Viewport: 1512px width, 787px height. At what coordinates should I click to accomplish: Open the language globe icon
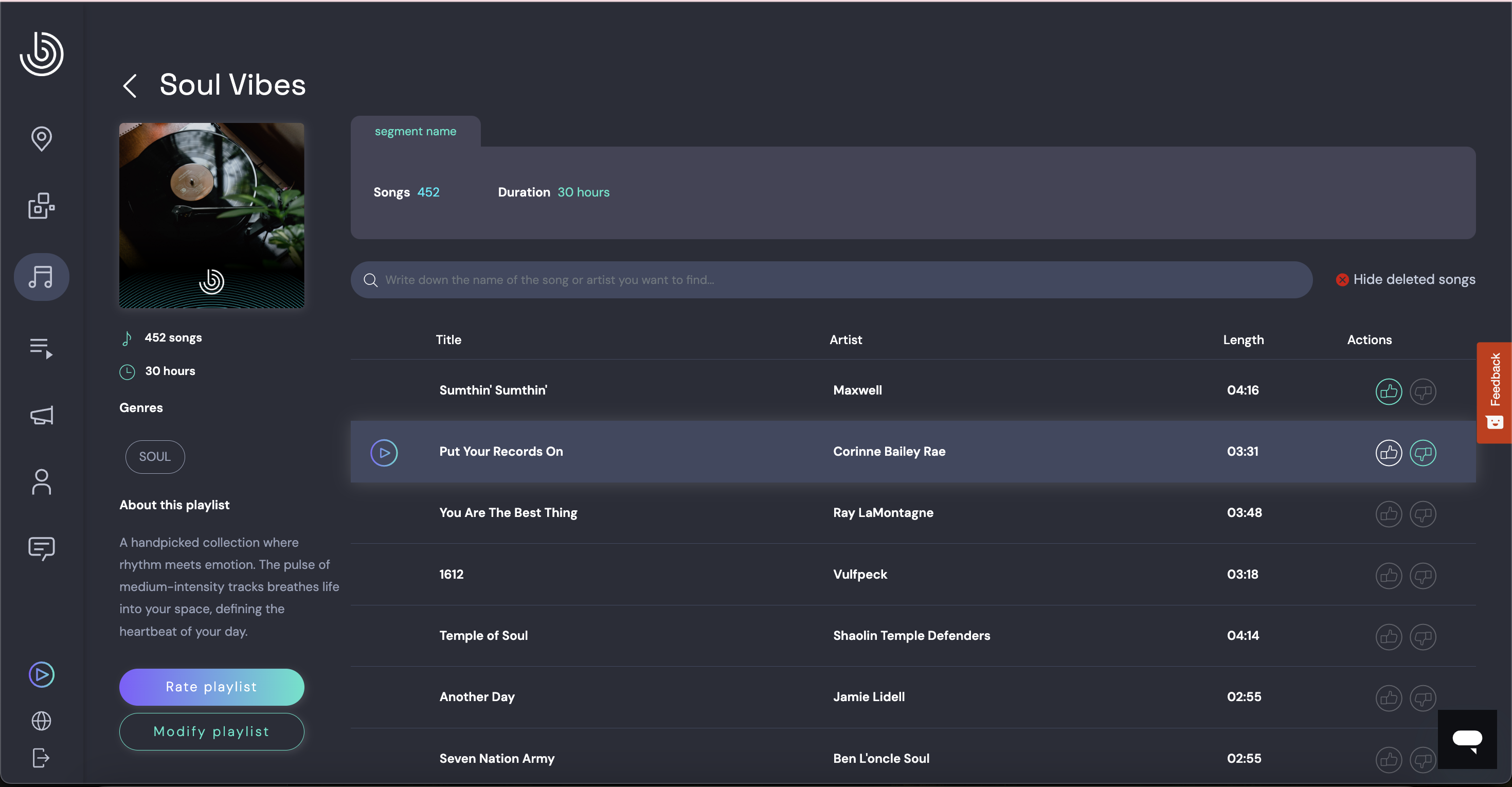click(x=42, y=721)
